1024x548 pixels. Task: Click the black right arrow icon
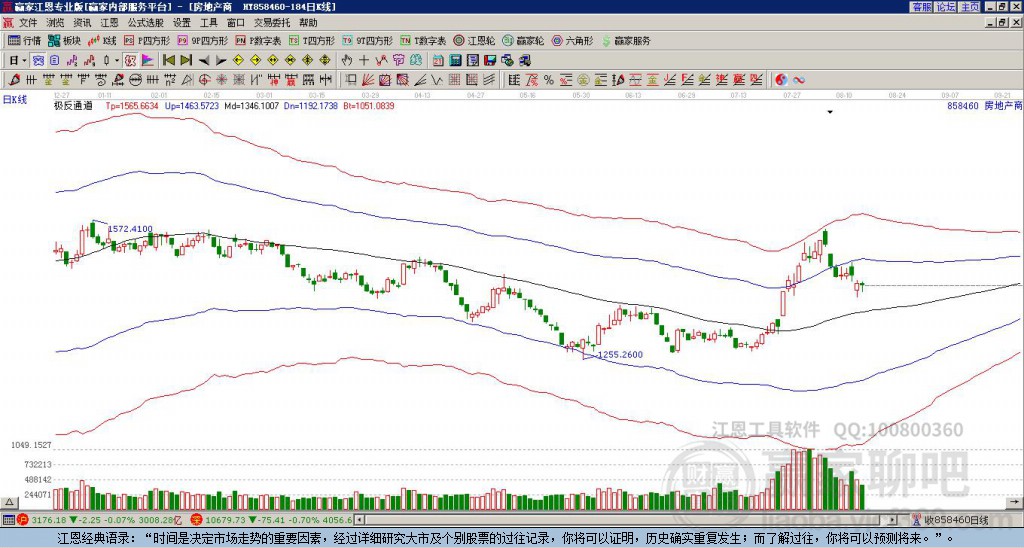pyautogui.click(x=221, y=61)
